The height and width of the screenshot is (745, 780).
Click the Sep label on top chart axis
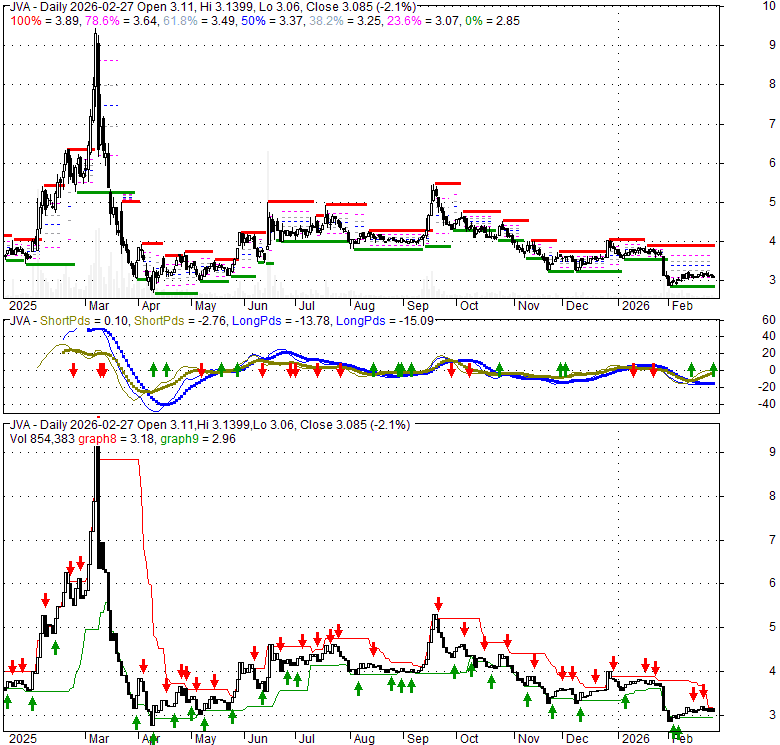point(417,305)
